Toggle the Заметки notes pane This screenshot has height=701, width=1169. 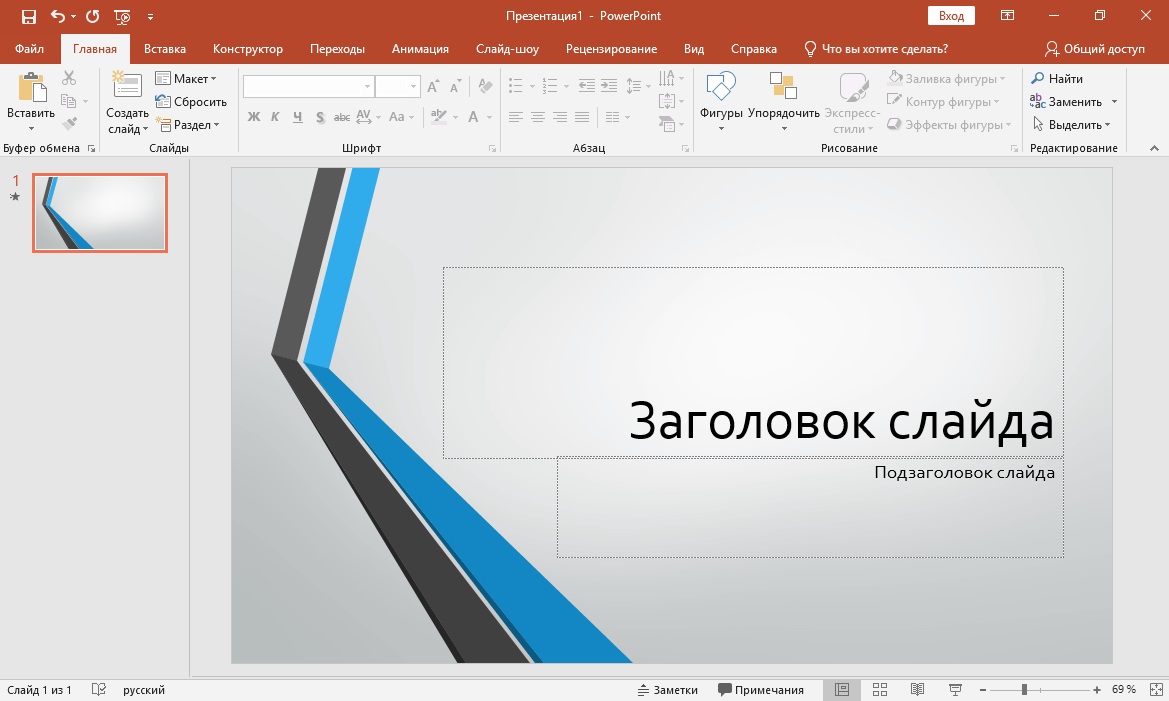pos(668,690)
